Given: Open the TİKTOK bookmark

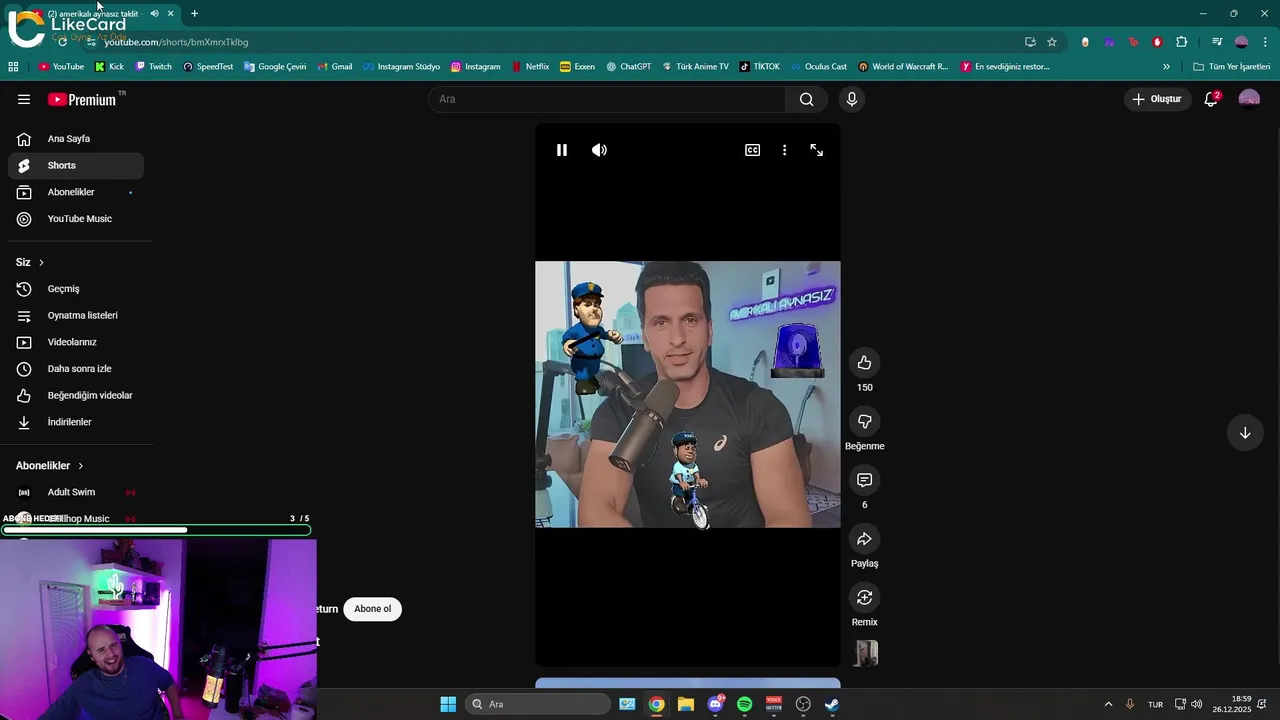Looking at the screenshot, I should [759, 67].
